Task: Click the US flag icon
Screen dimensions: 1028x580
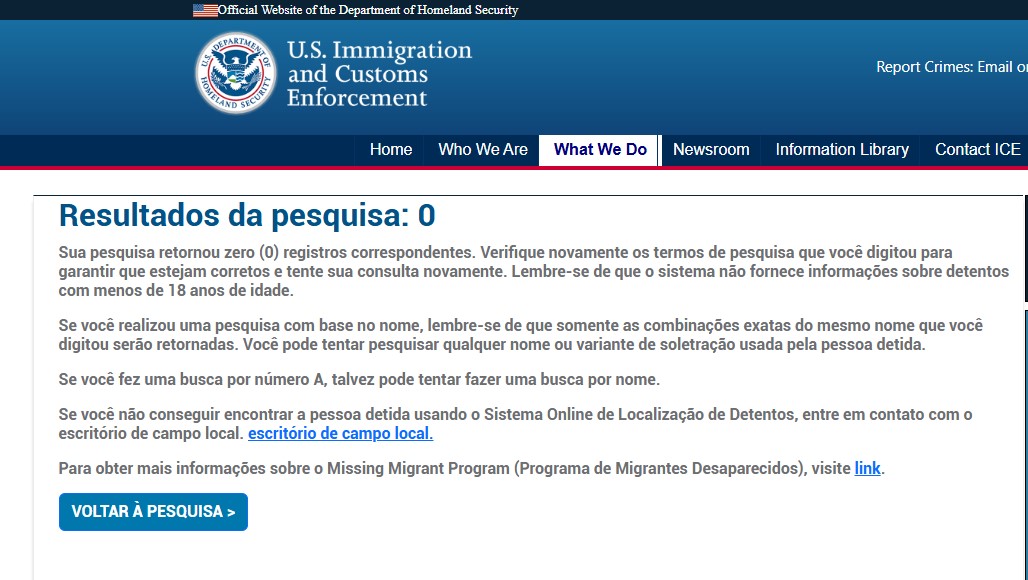Action: 205,10
